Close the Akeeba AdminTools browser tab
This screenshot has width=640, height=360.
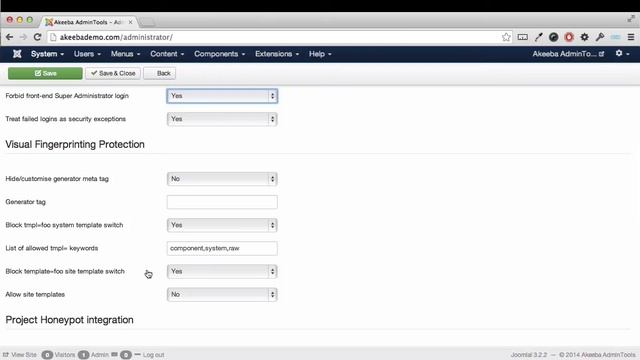[x=130, y=22]
